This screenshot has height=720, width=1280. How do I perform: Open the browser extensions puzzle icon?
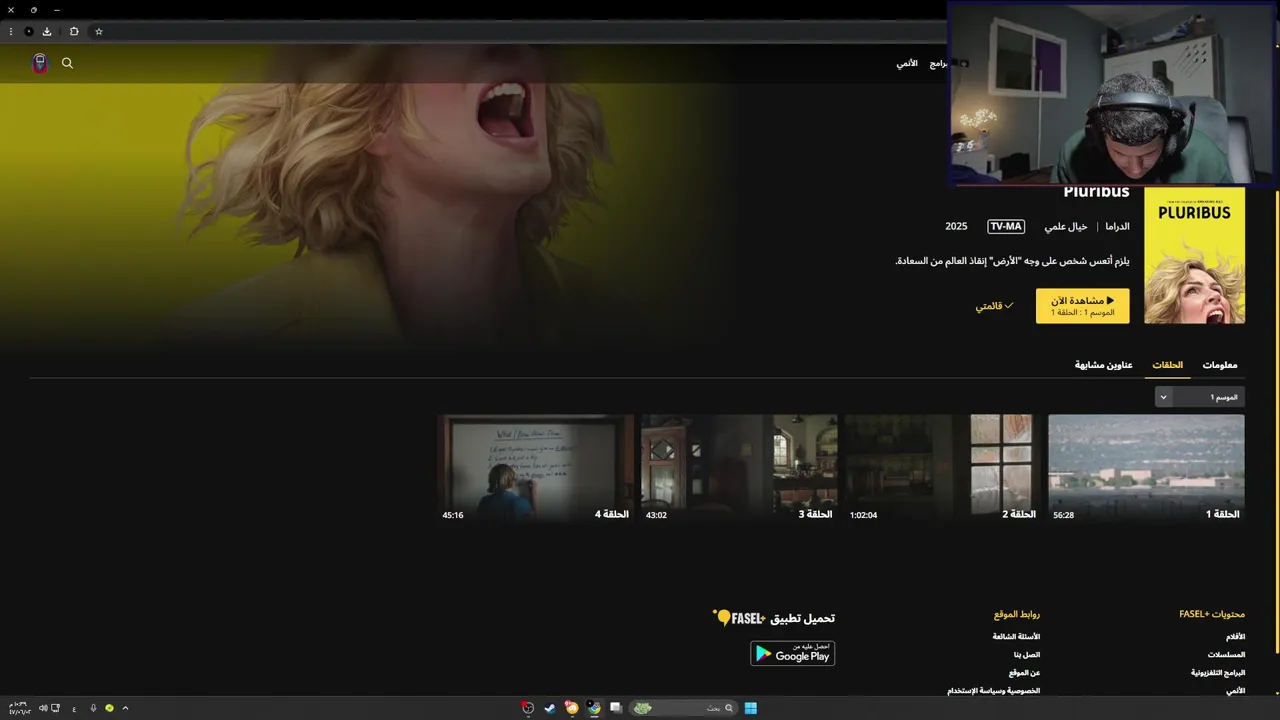pos(74,31)
